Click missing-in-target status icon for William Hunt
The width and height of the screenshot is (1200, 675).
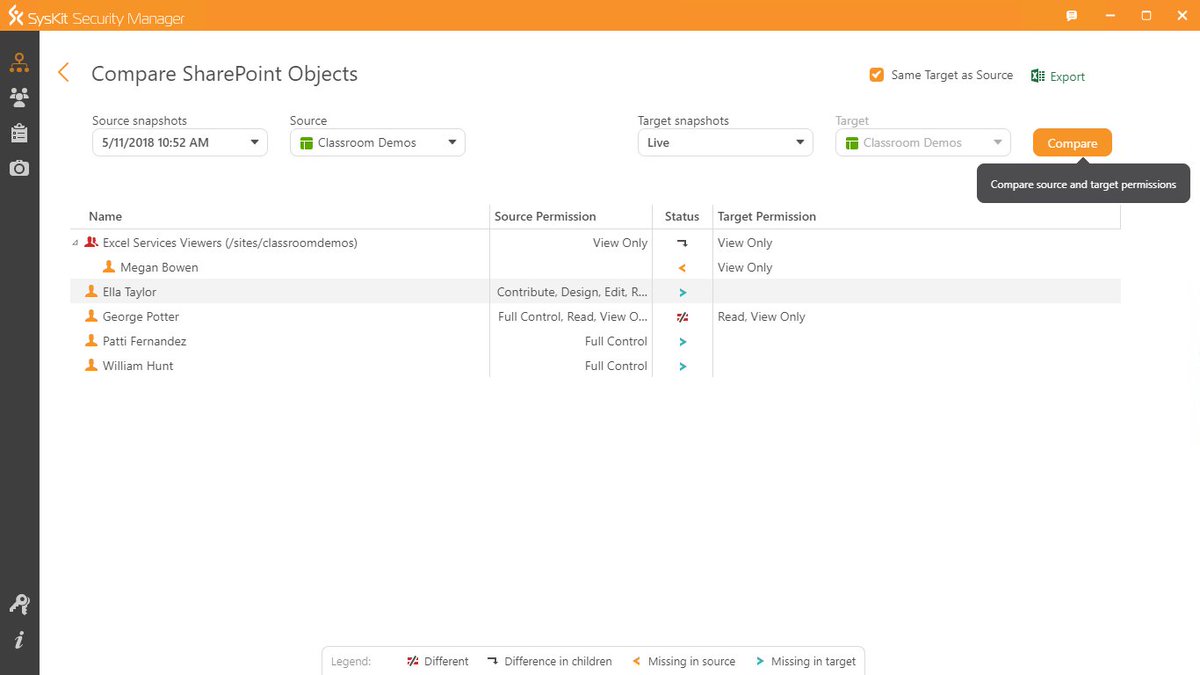click(682, 366)
